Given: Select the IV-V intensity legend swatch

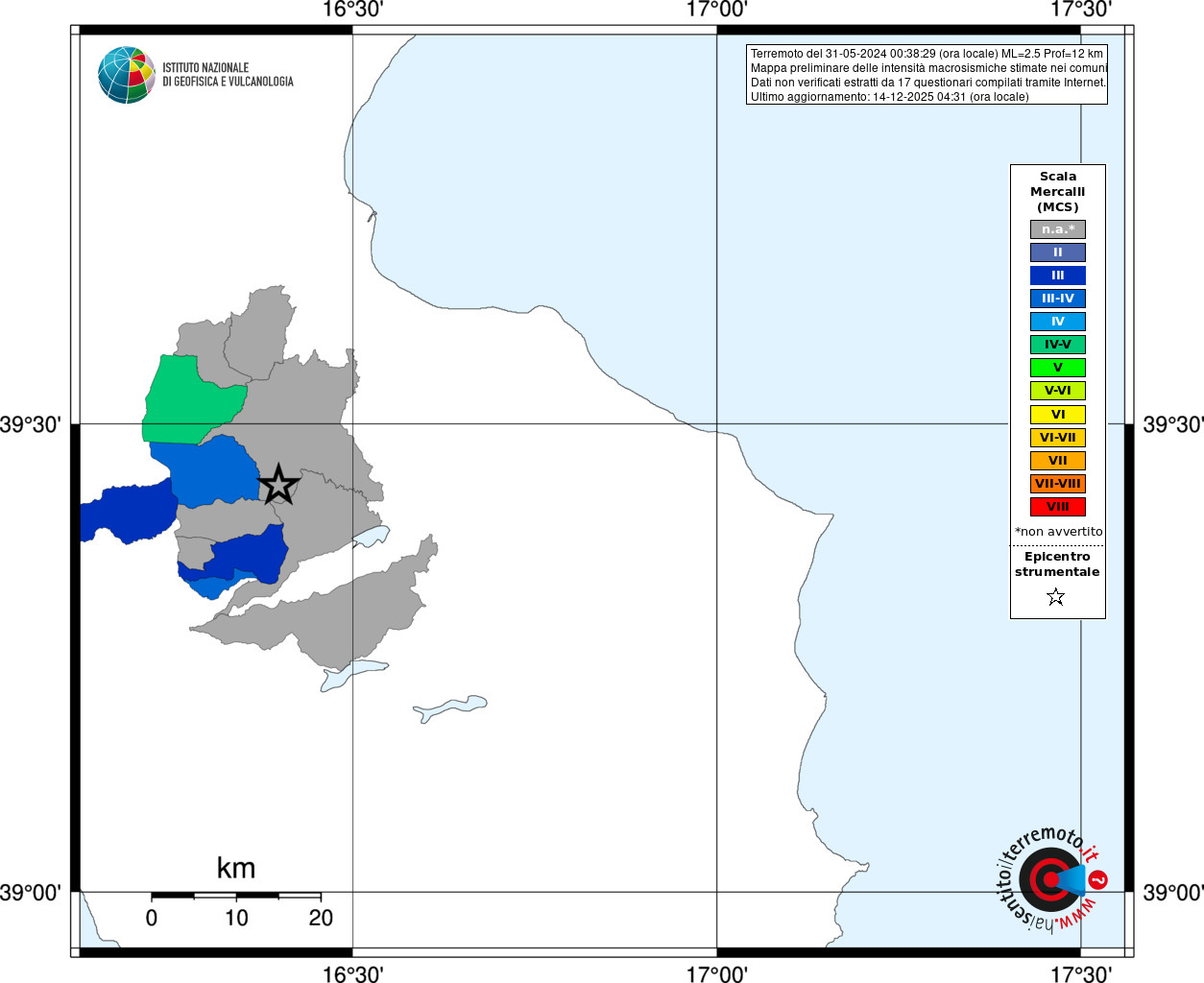Looking at the screenshot, I should click(1058, 345).
